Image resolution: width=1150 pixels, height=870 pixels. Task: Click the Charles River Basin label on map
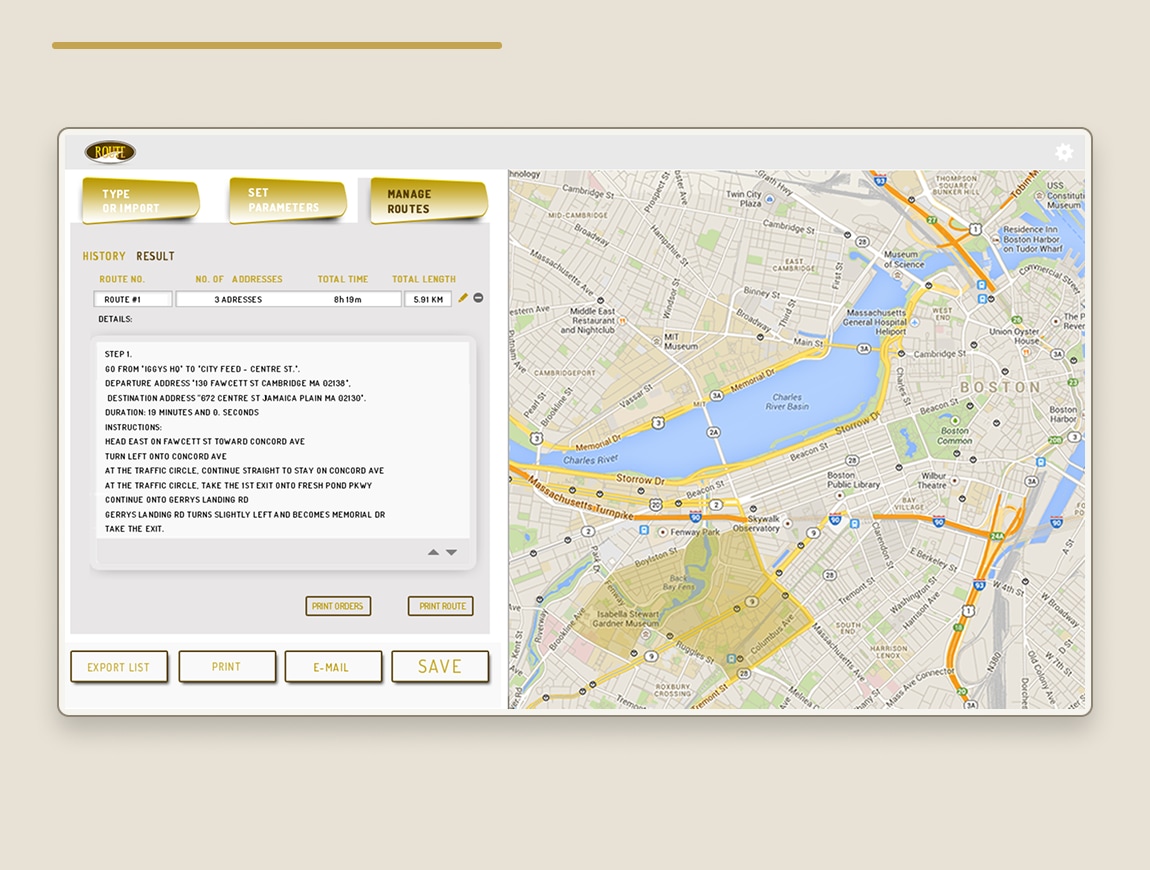787,401
